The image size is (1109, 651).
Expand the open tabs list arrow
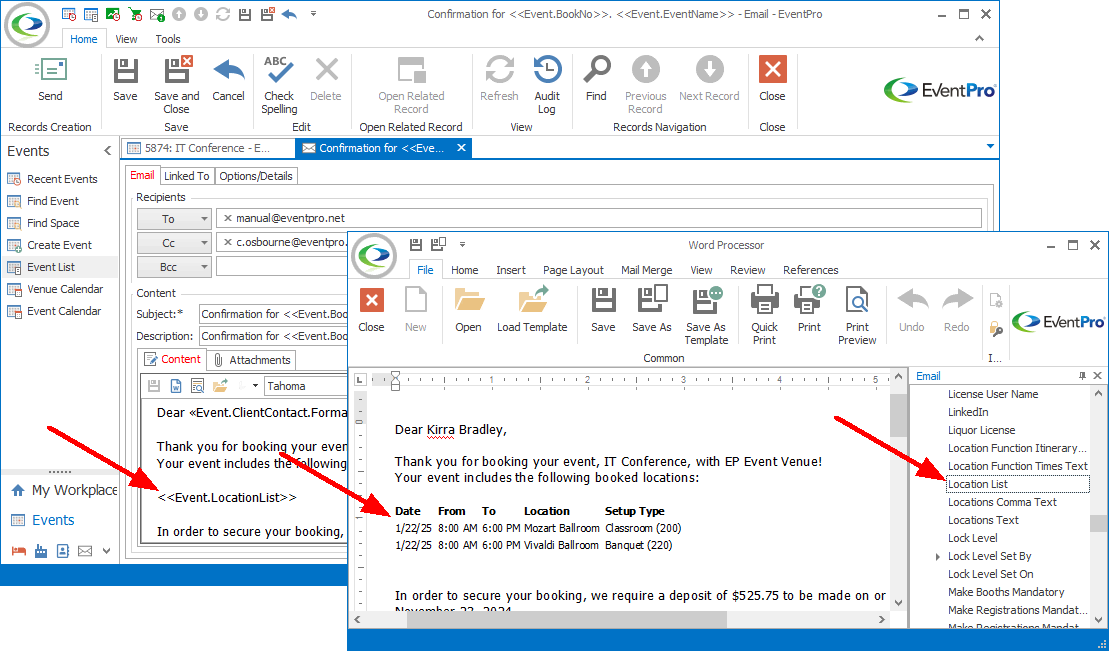pos(990,146)
